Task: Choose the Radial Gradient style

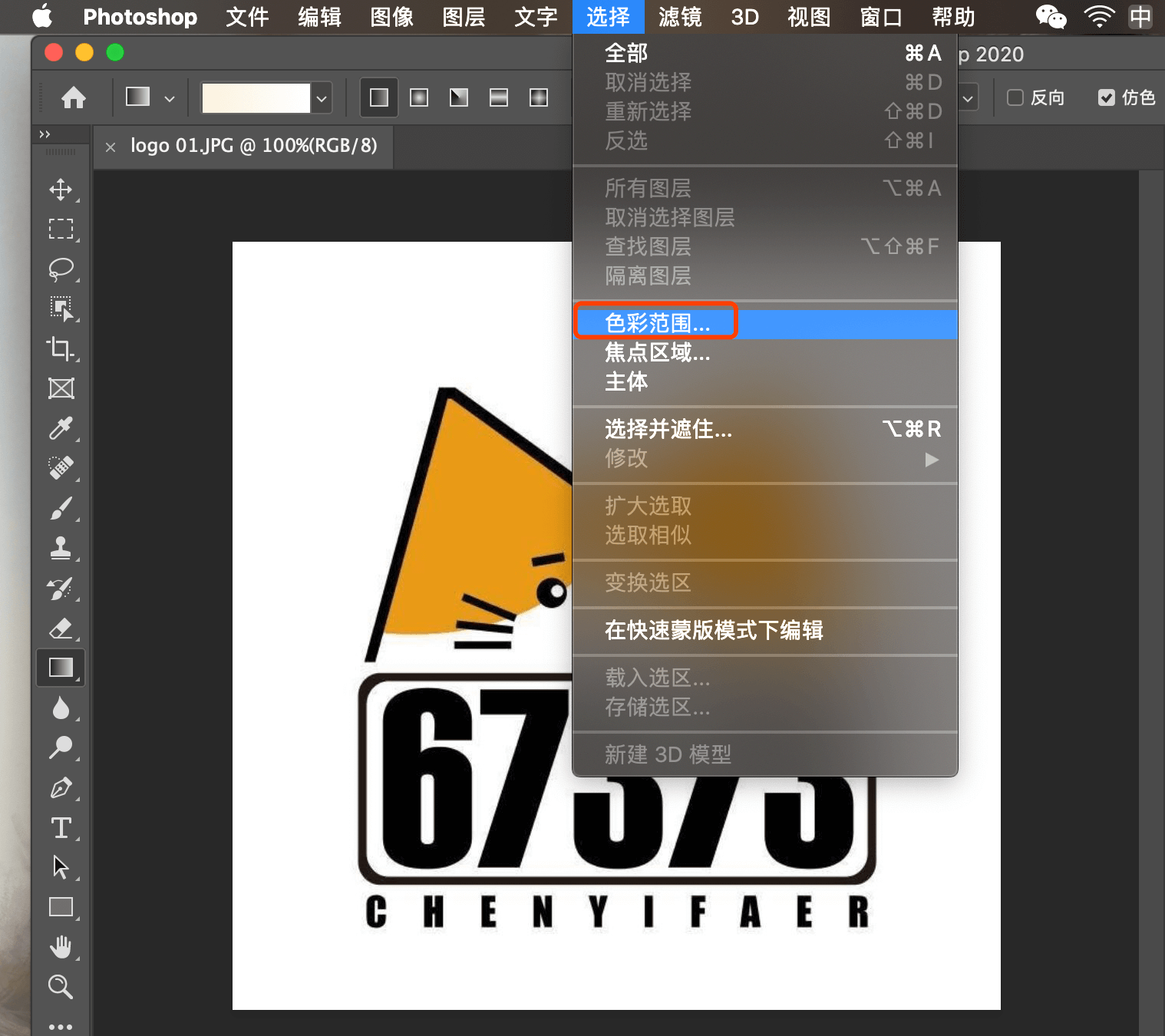Action: (x=419, y=97)
